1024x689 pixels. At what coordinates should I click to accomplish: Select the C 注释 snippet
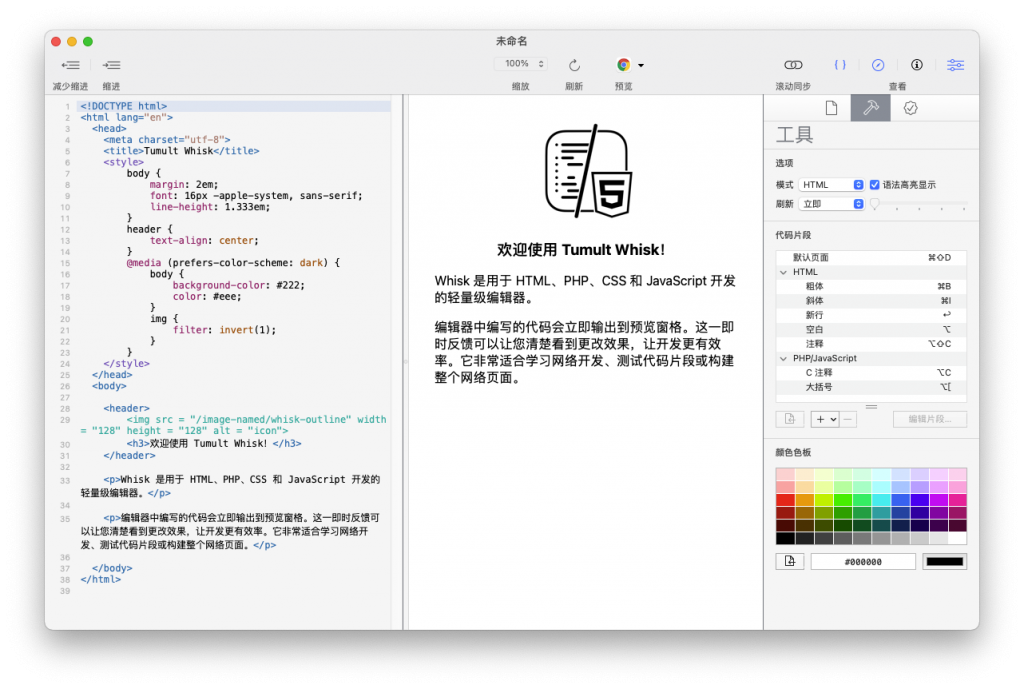tap(871, 372)
